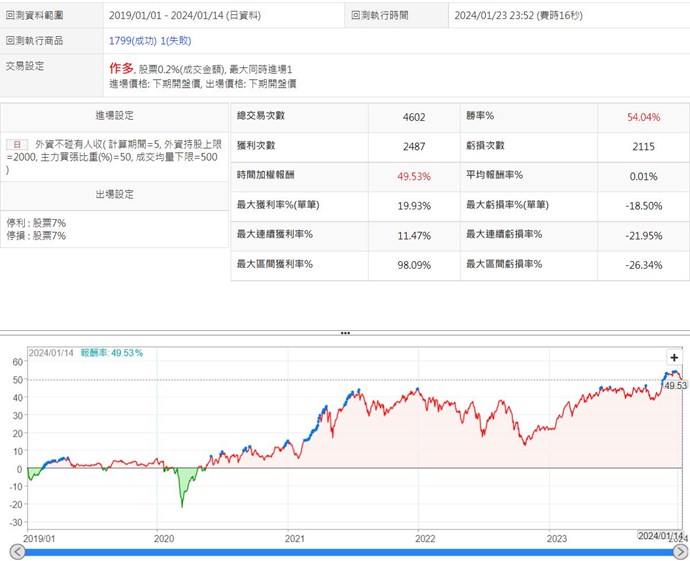The height and width of the screenshot is (561, 690).
Task: Click the 最大區間虧損率 value -26.34%
Action: (643, 265)
